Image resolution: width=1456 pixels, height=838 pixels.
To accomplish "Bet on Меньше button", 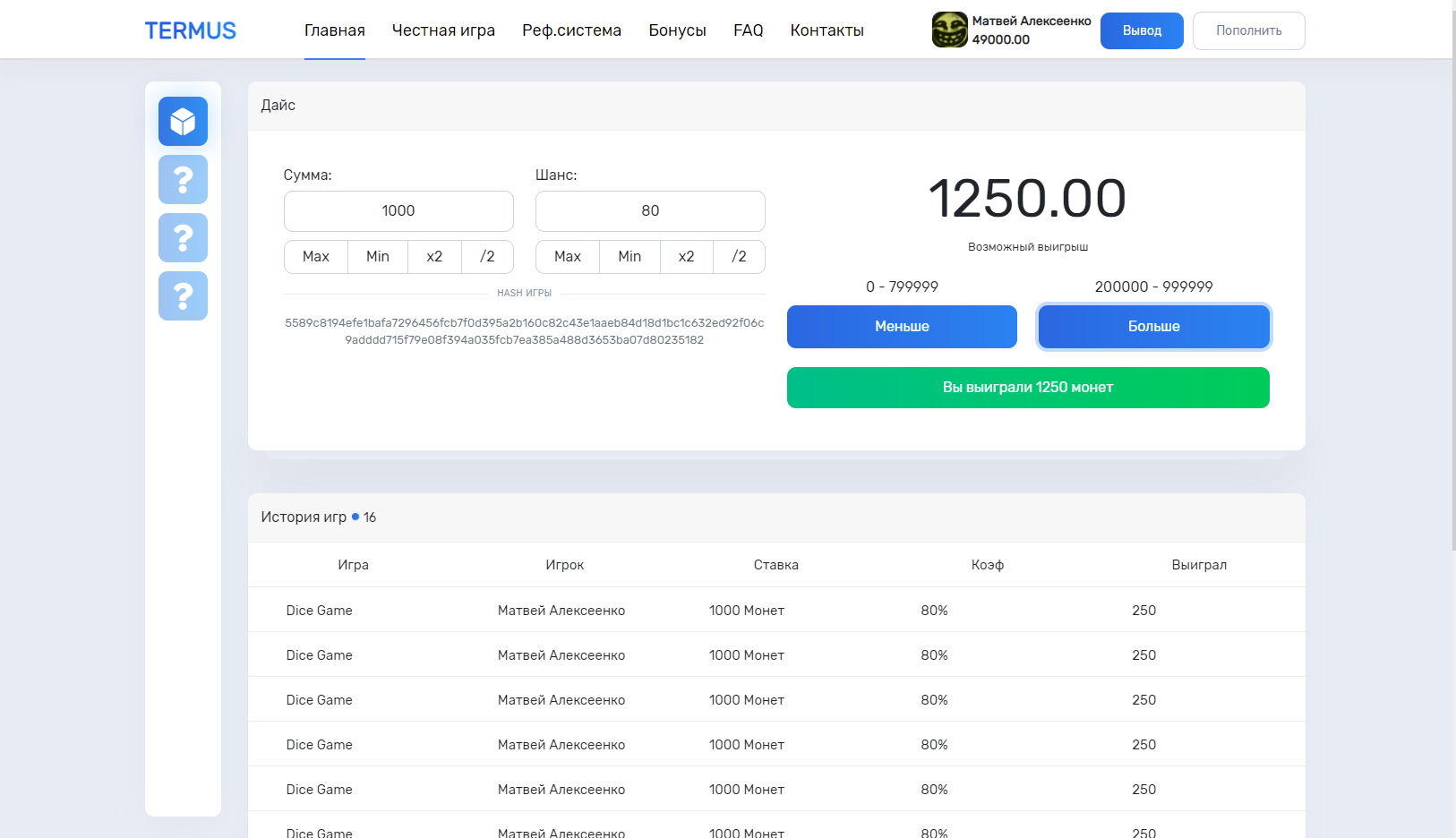I will click(x=902, y=327).
